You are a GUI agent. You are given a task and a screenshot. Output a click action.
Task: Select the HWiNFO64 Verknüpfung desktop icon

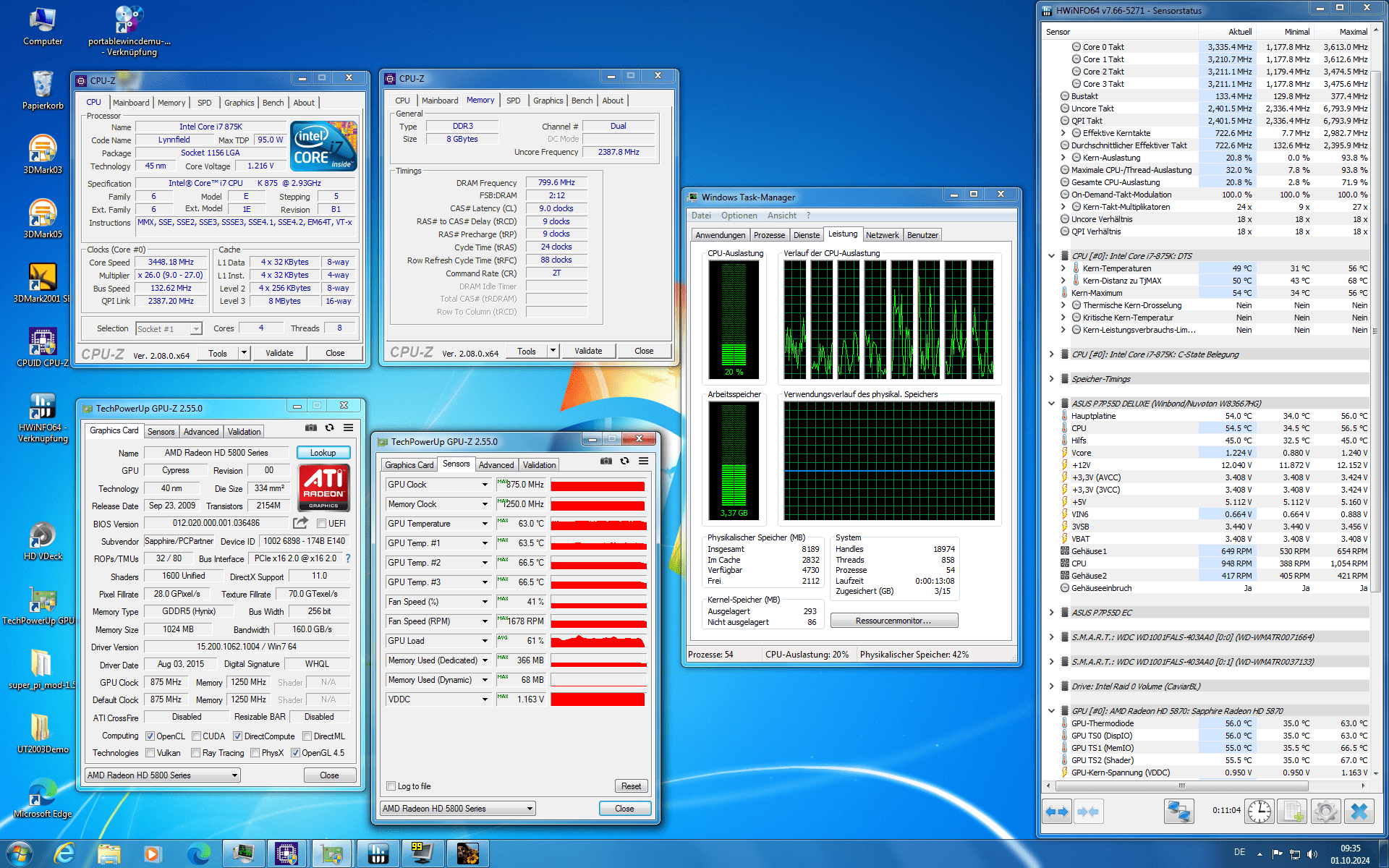point(43,417)
